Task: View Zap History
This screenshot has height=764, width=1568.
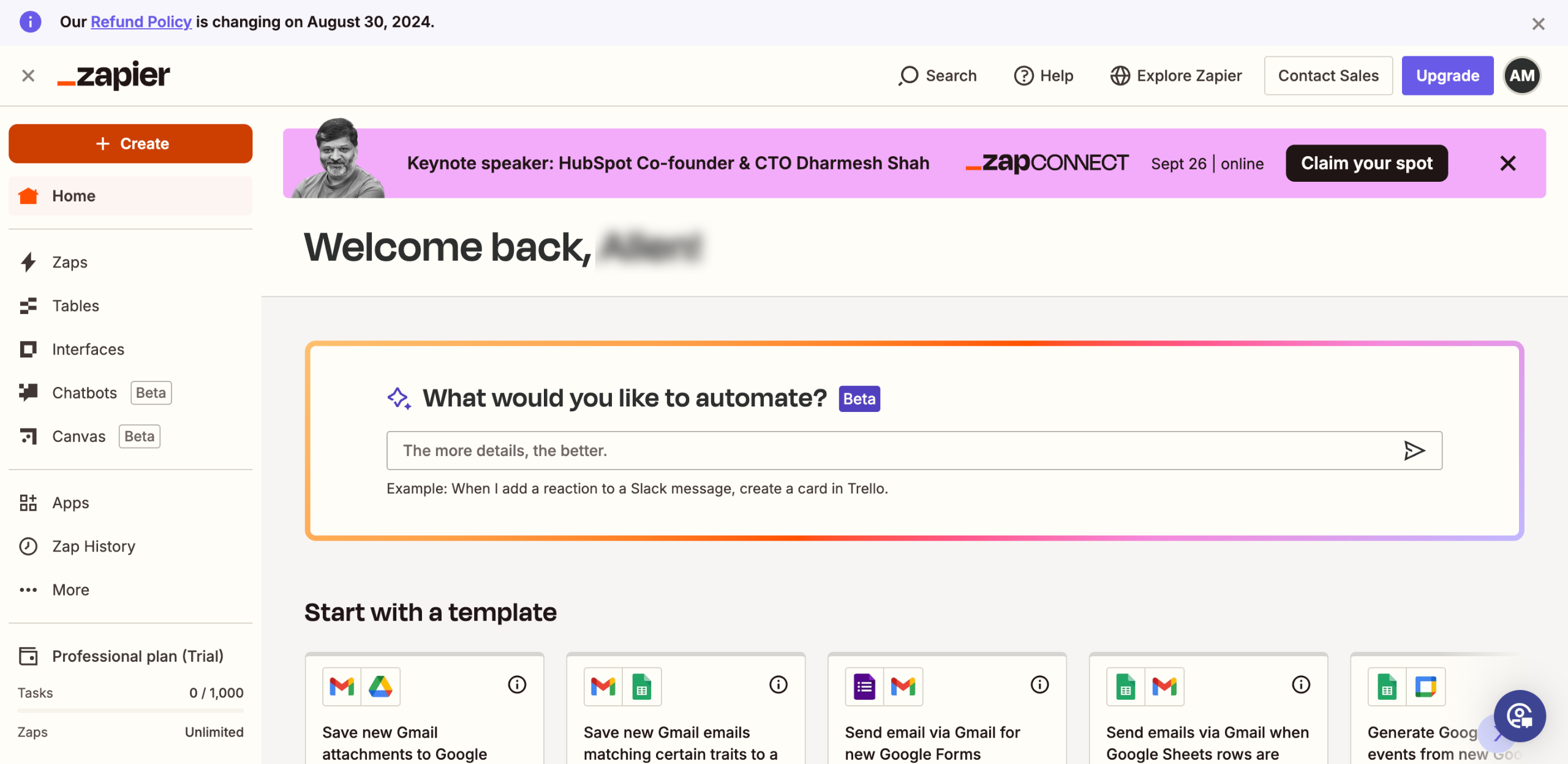Action: pyautogui.click(x=93, y=546)
